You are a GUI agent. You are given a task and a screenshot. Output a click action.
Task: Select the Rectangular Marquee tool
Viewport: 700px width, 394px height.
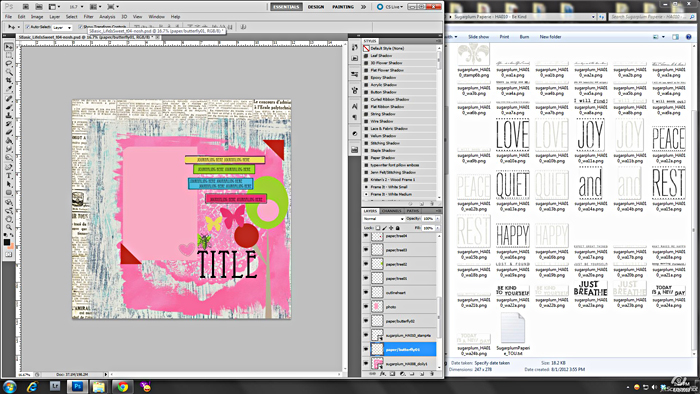coord(8,55)
